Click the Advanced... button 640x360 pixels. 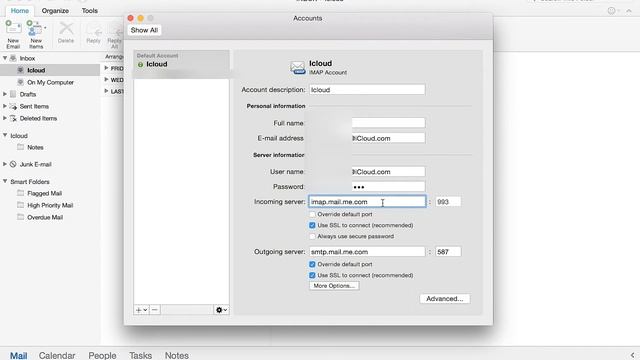[x=444, y=299]
